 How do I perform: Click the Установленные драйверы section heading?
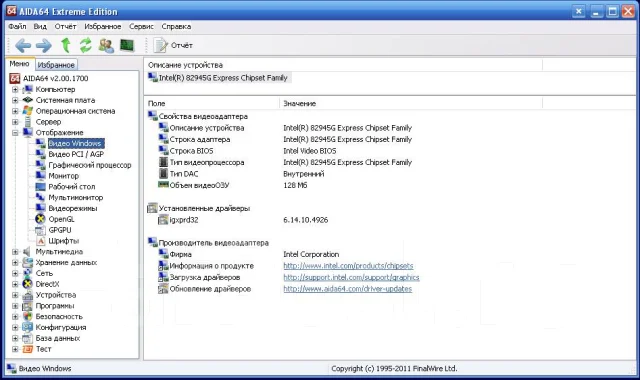(204, 208)
